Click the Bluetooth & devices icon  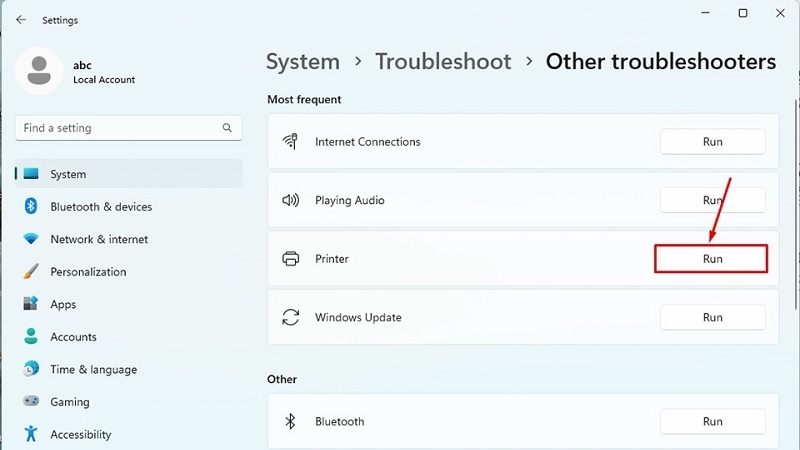(x=31, y=206)
